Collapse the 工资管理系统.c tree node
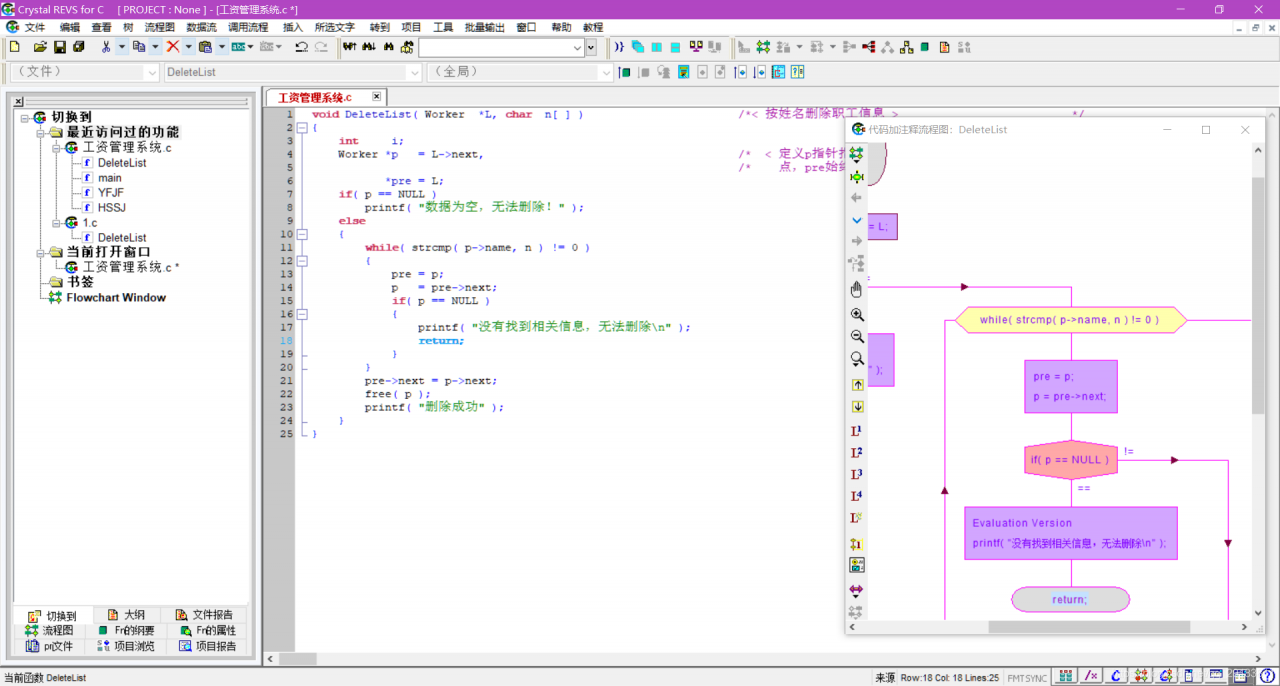The width and height of the screenshot is (1280, 686). pyautogui.click(x=57, y=148)
